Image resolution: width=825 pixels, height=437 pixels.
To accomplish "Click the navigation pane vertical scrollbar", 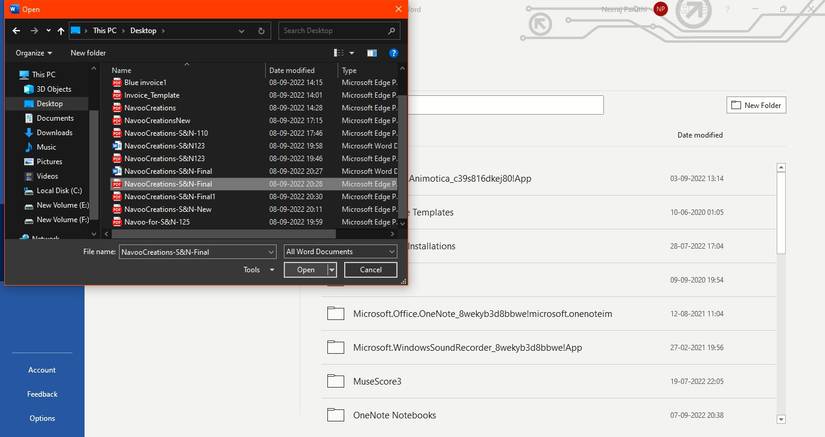I will pos(94,164).
